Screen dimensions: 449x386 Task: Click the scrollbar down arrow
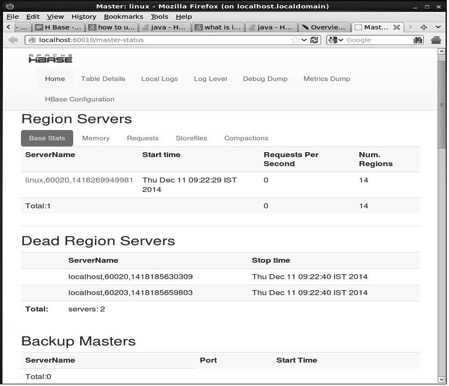pyautogui.click(x=441, y=379)
